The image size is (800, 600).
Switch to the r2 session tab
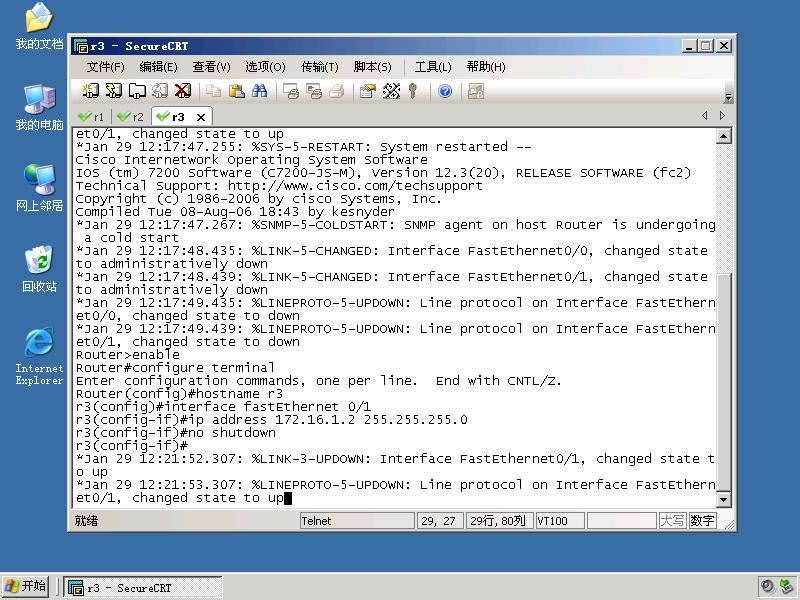click(131, 117)
